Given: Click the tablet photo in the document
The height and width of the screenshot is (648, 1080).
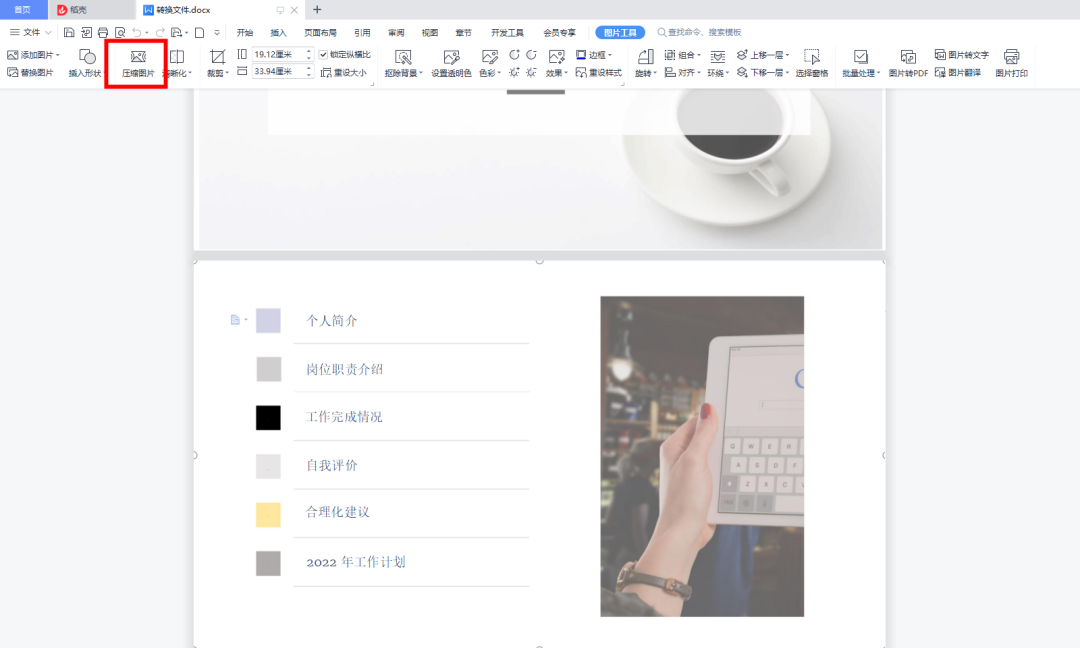Looking at the screenshot, I should [x=702, y=456].
